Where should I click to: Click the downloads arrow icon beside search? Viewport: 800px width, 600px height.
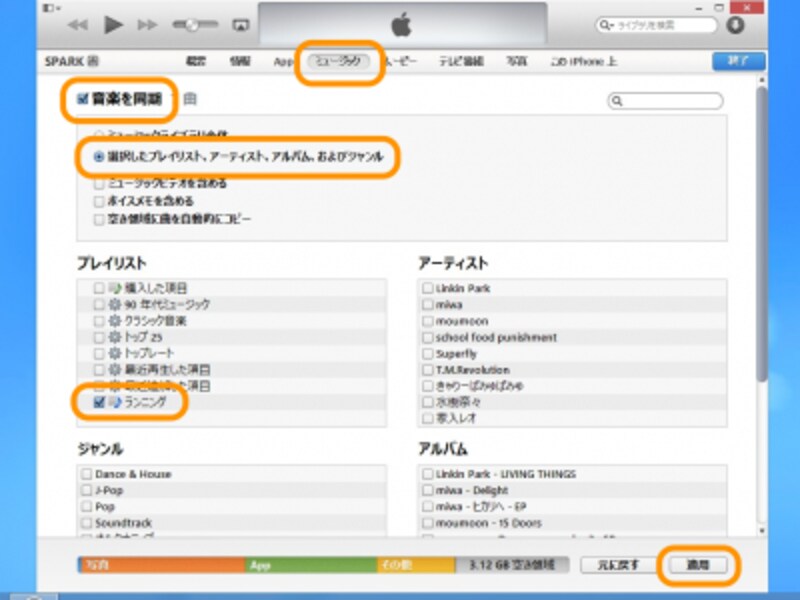[735, 25]
